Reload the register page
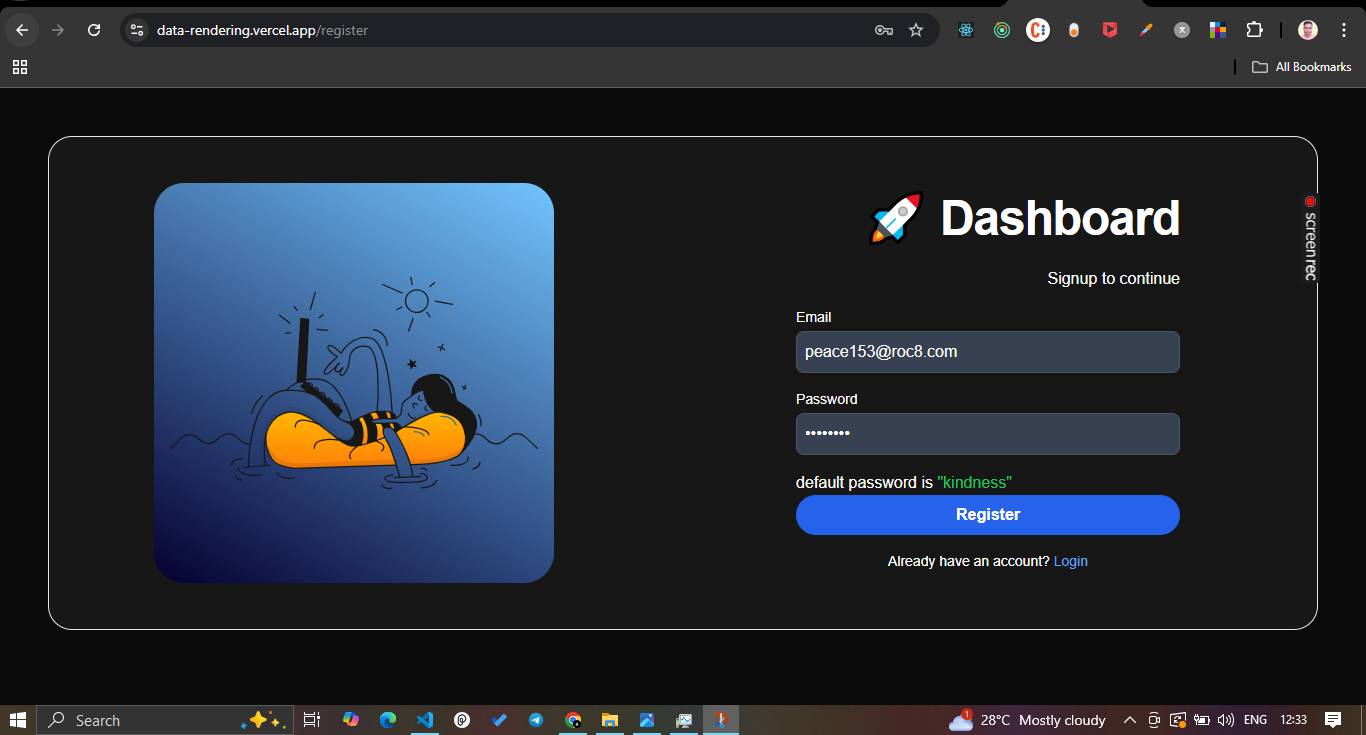This screenshot has width=1366, height=735. point(94,30)
